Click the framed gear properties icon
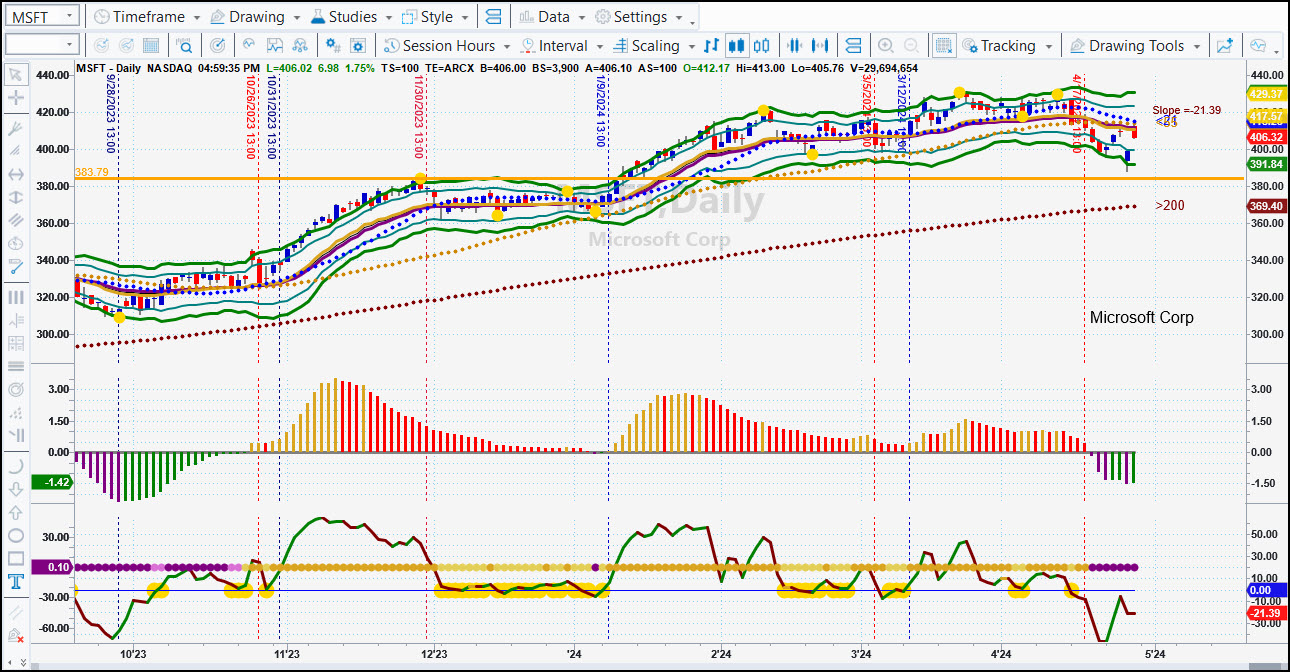This screenshot has height=672, width=1290. coord(358,46)
